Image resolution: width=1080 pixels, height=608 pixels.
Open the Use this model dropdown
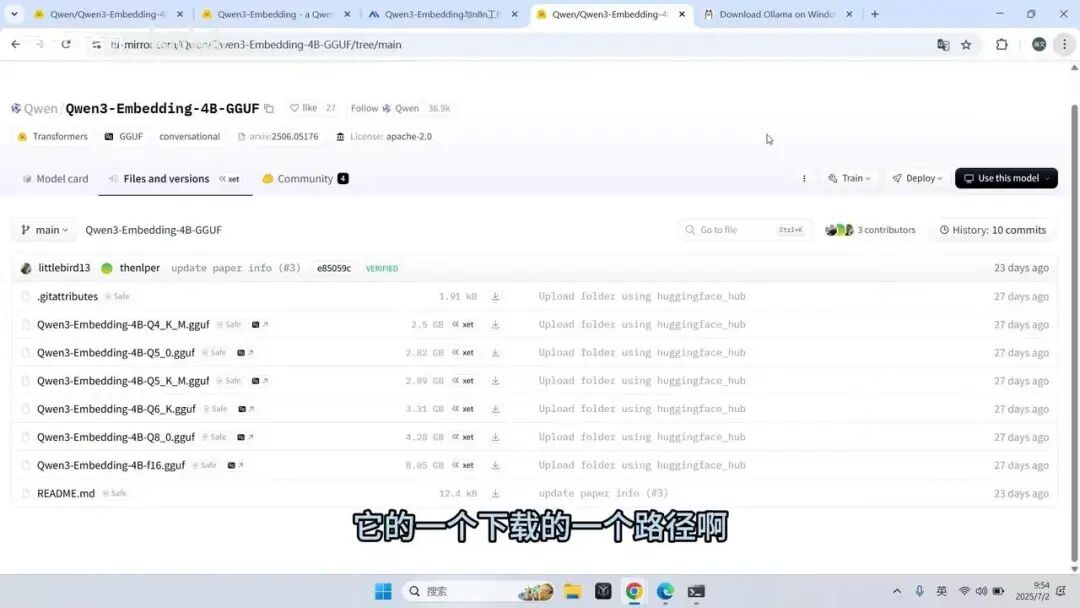[1006, 178]
